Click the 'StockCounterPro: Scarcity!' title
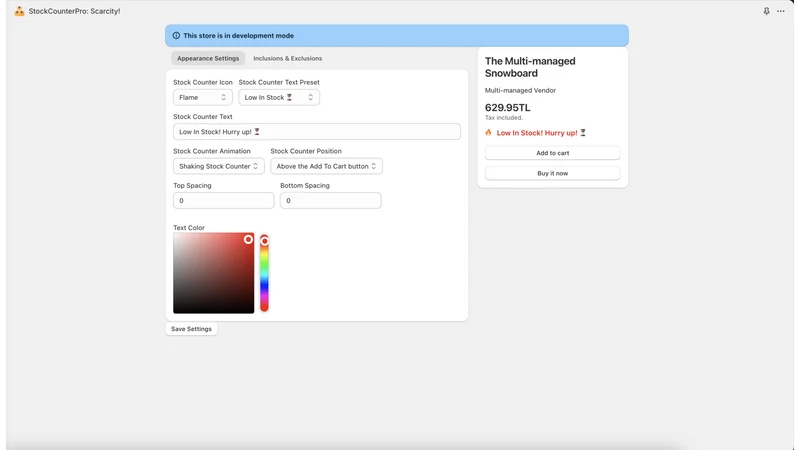Image resolution: width=800 pixels, height=450 pixels. (x=74, y=11)
